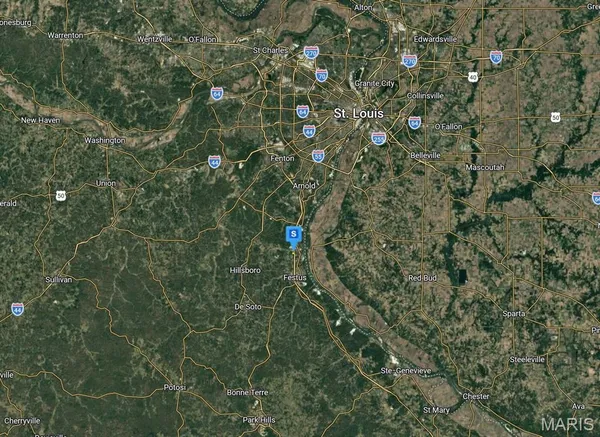Click the I-270 shield near St Charles
The width and height of the screenshot is (600, 437).
click(311, 52)
